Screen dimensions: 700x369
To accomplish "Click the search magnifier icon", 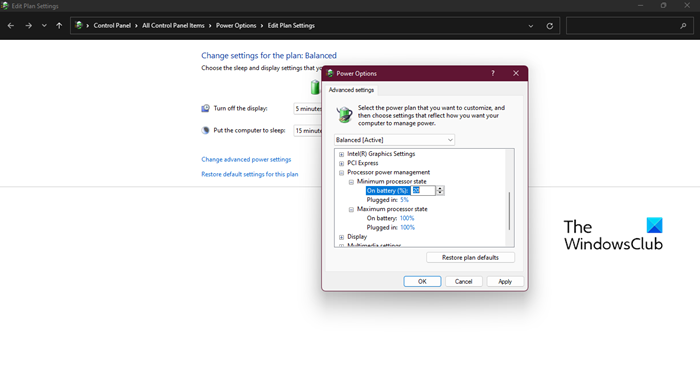I will tap(683, 26).
